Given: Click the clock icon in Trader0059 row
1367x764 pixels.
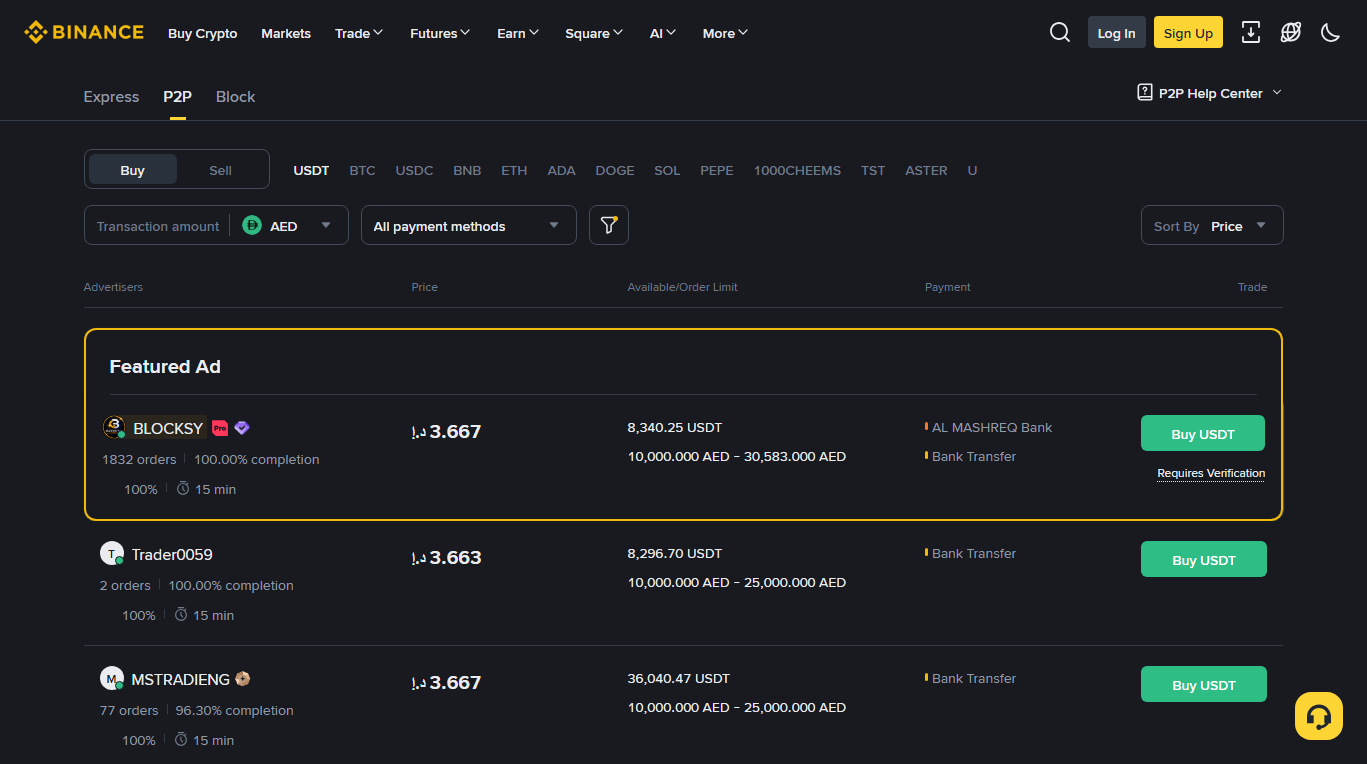Looking at the screenshot, I should click(181, 615).
